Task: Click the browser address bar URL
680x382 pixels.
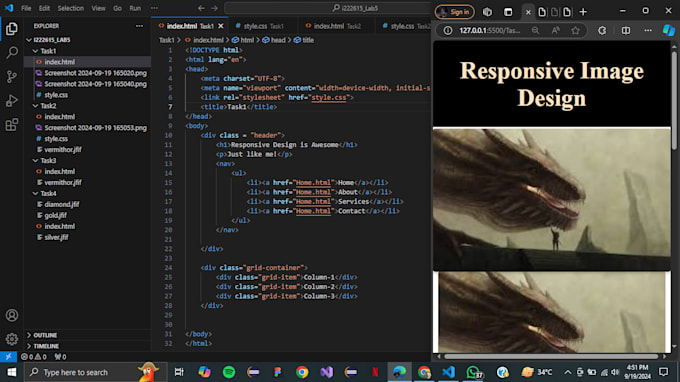Action: pos(490,30)
